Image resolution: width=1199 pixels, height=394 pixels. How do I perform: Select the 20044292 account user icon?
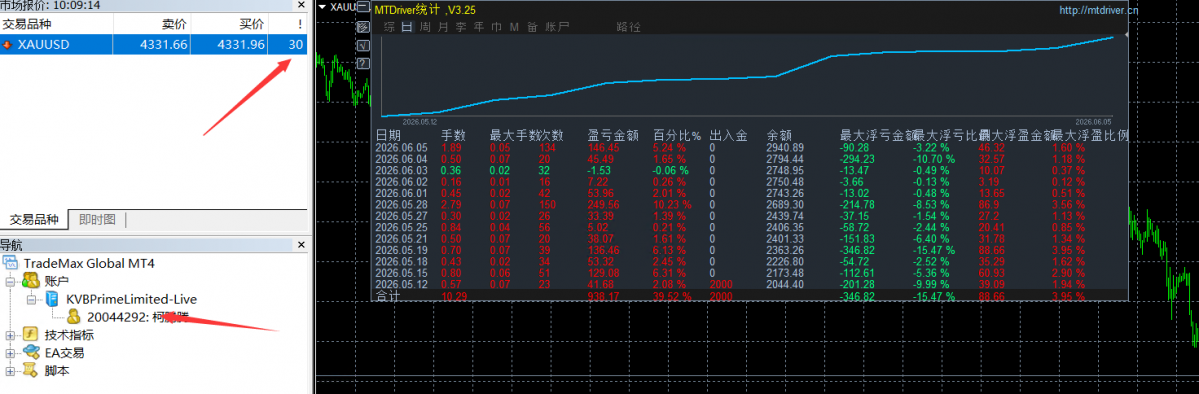click(74, 316)
